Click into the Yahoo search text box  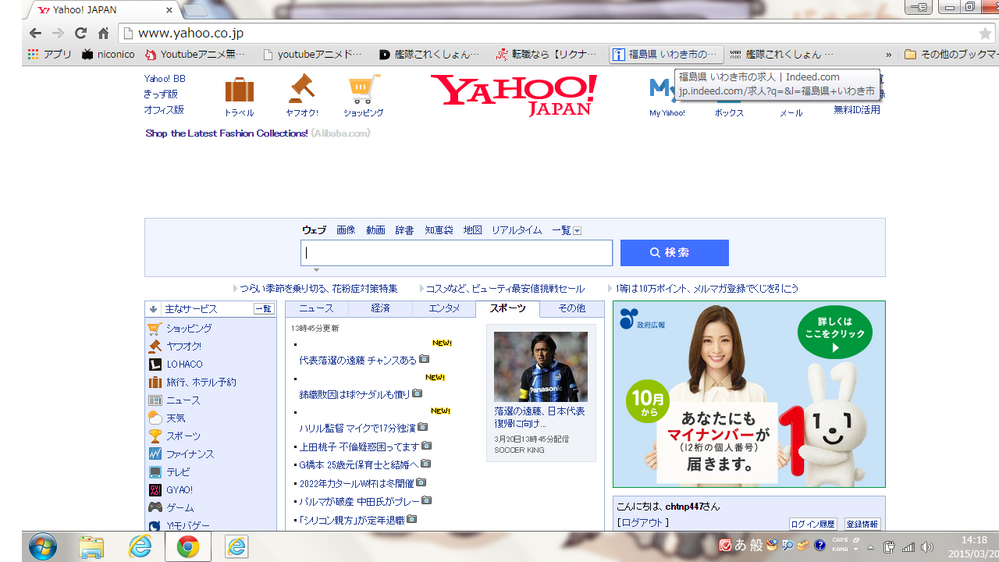[456, 253]
